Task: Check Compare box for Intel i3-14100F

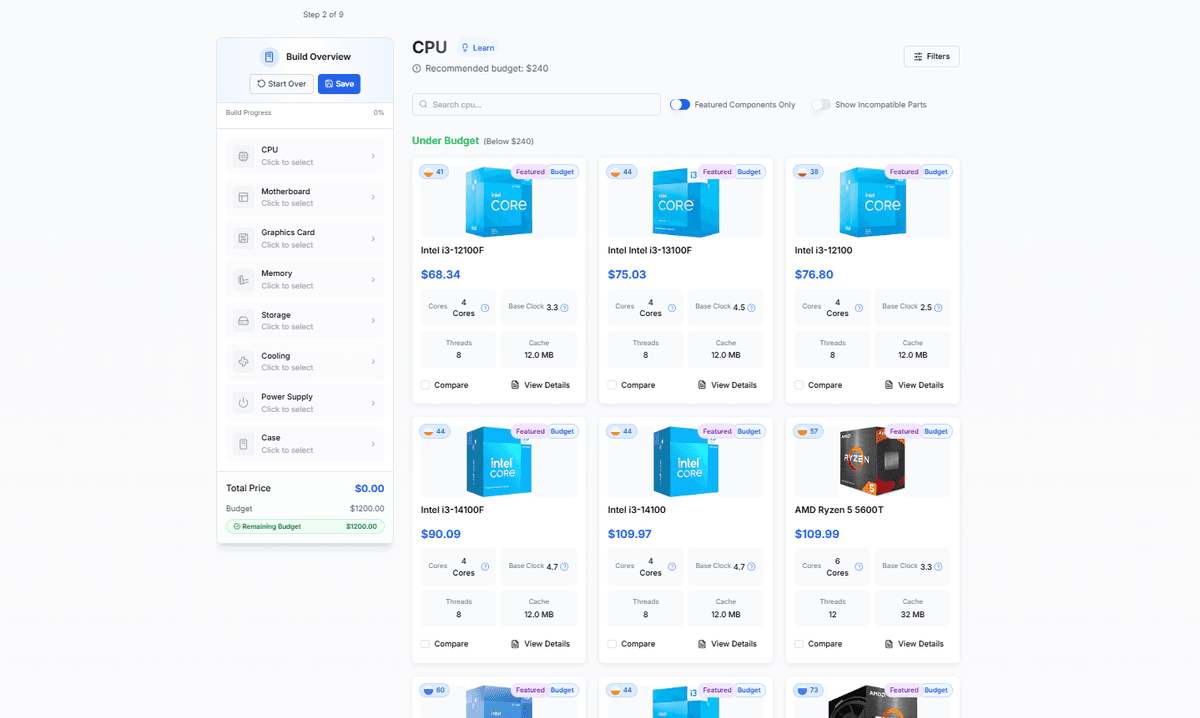Action: [426, 644]
